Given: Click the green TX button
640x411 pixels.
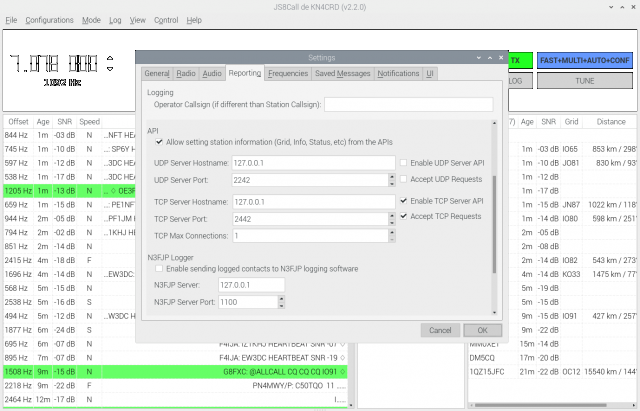Looking at the screenshot, I should click(520, 60).
